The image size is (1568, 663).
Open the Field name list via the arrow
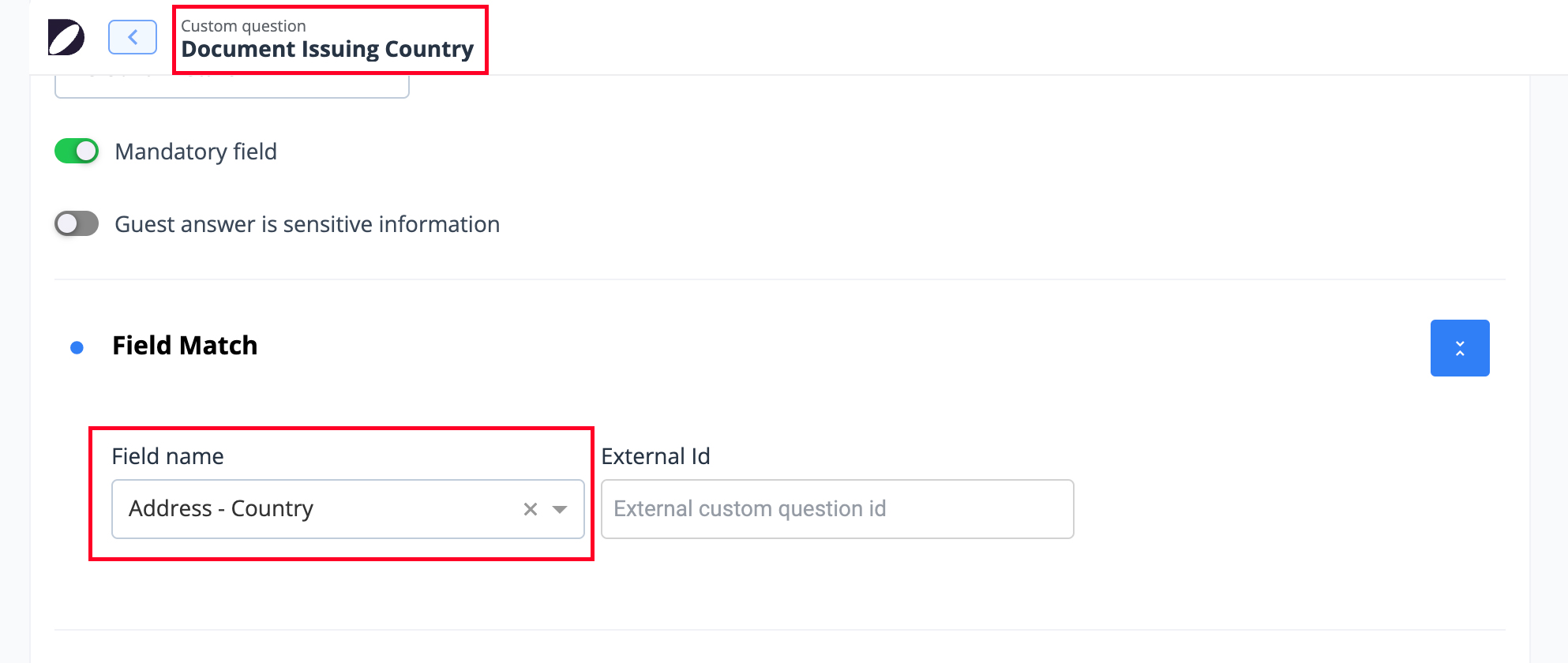tap(560, 509)
